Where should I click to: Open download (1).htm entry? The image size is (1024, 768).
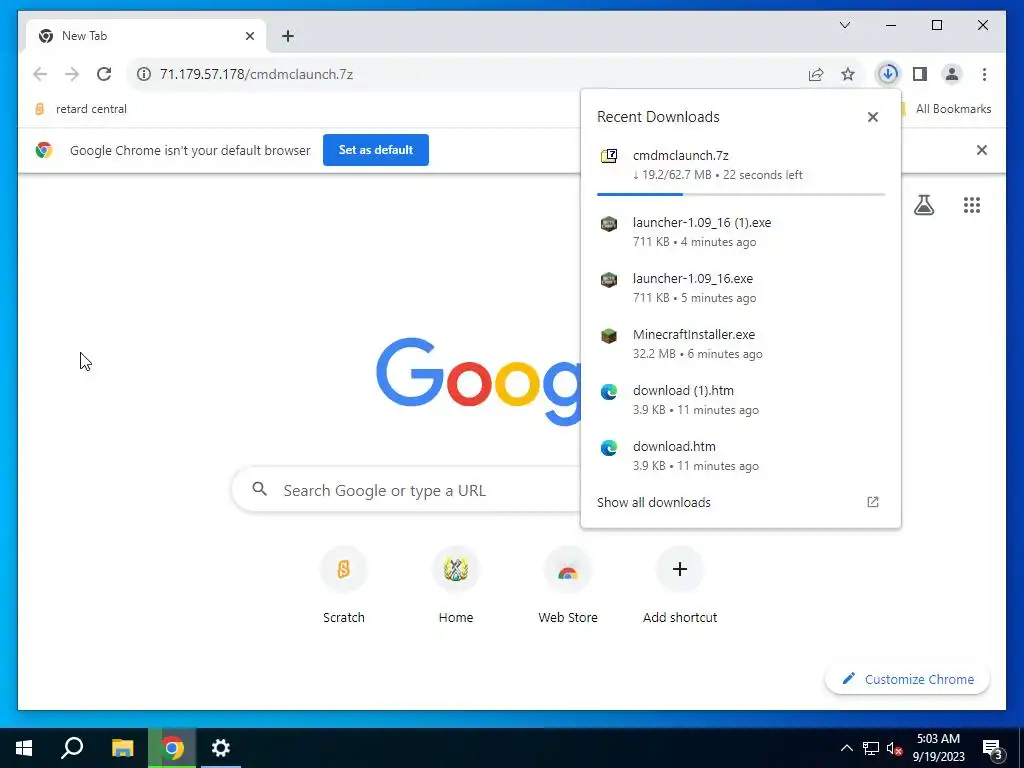tap(741, 400)
